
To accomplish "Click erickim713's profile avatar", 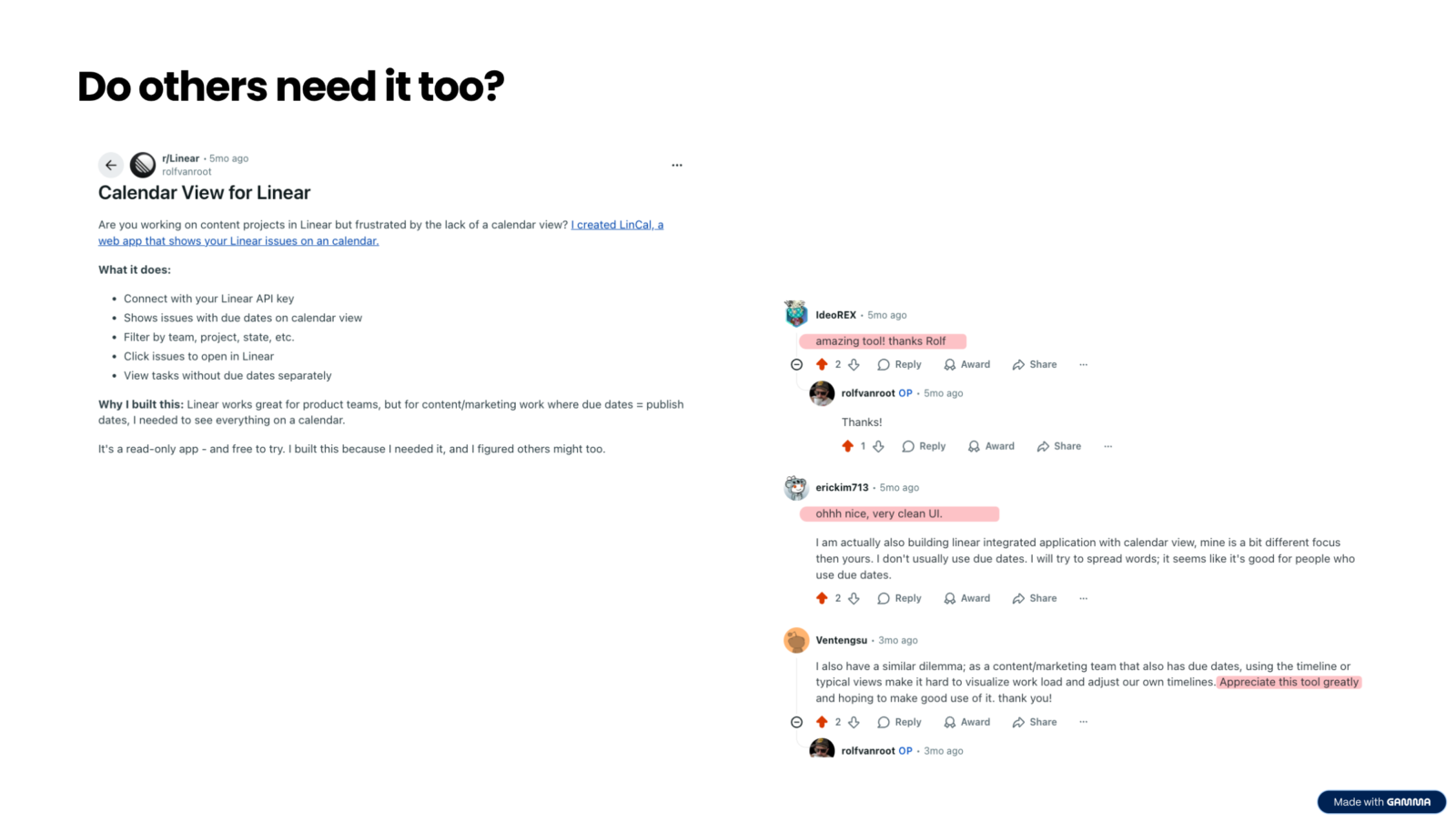I will [x=796, y=488].
